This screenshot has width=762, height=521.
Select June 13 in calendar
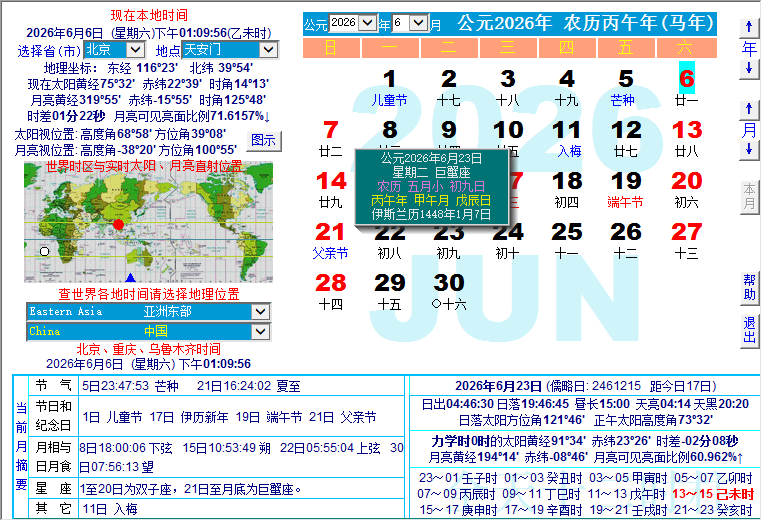[687, 139]
